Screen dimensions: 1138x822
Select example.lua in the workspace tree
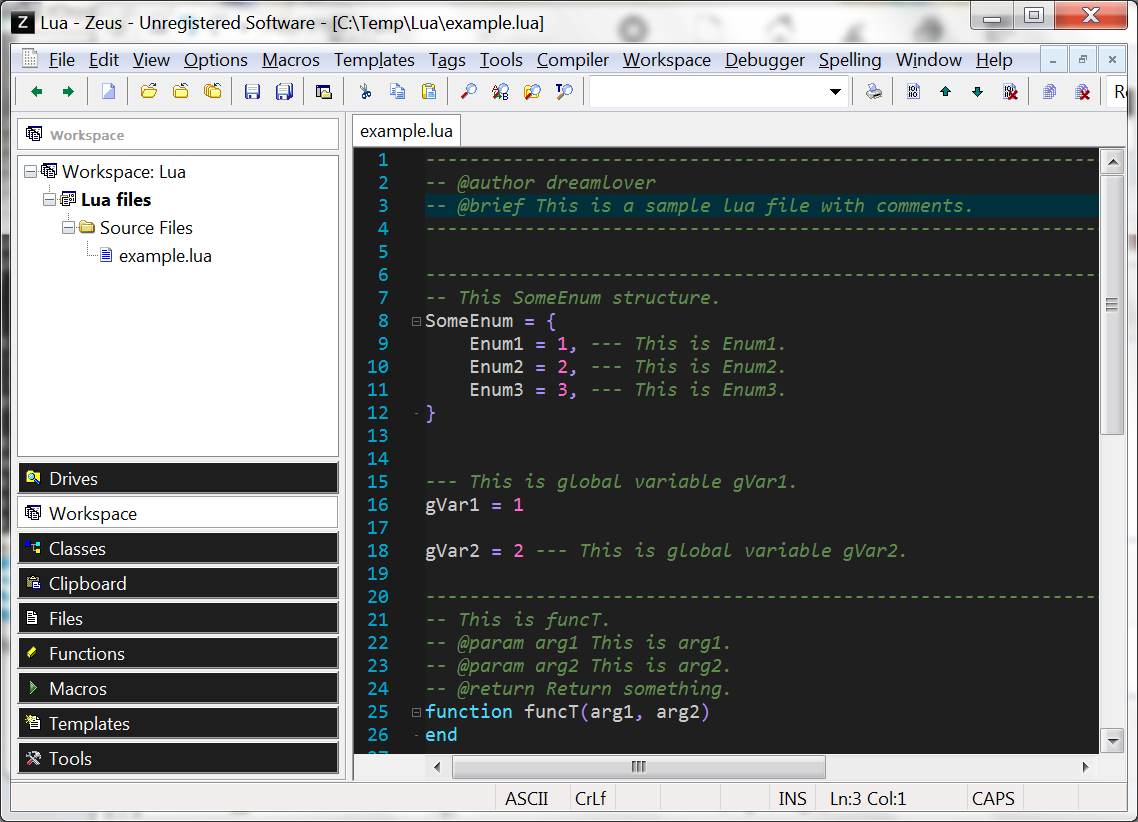click(165, 256)
